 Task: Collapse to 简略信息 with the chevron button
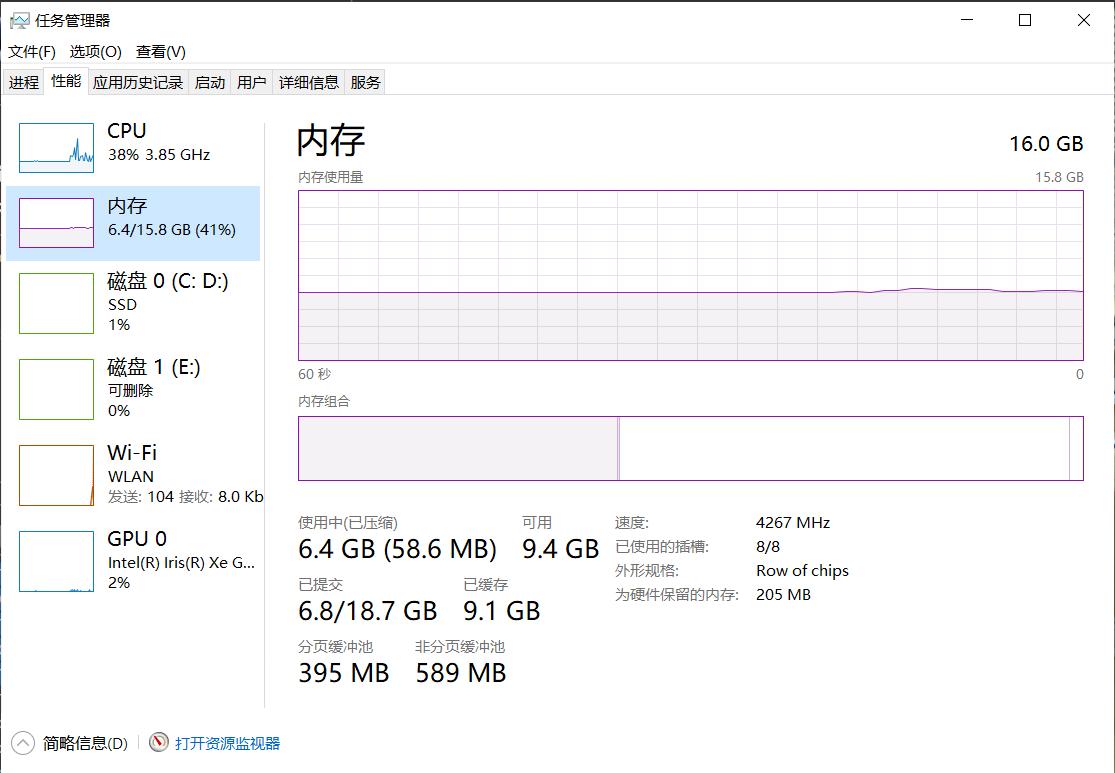pos(22,743)
